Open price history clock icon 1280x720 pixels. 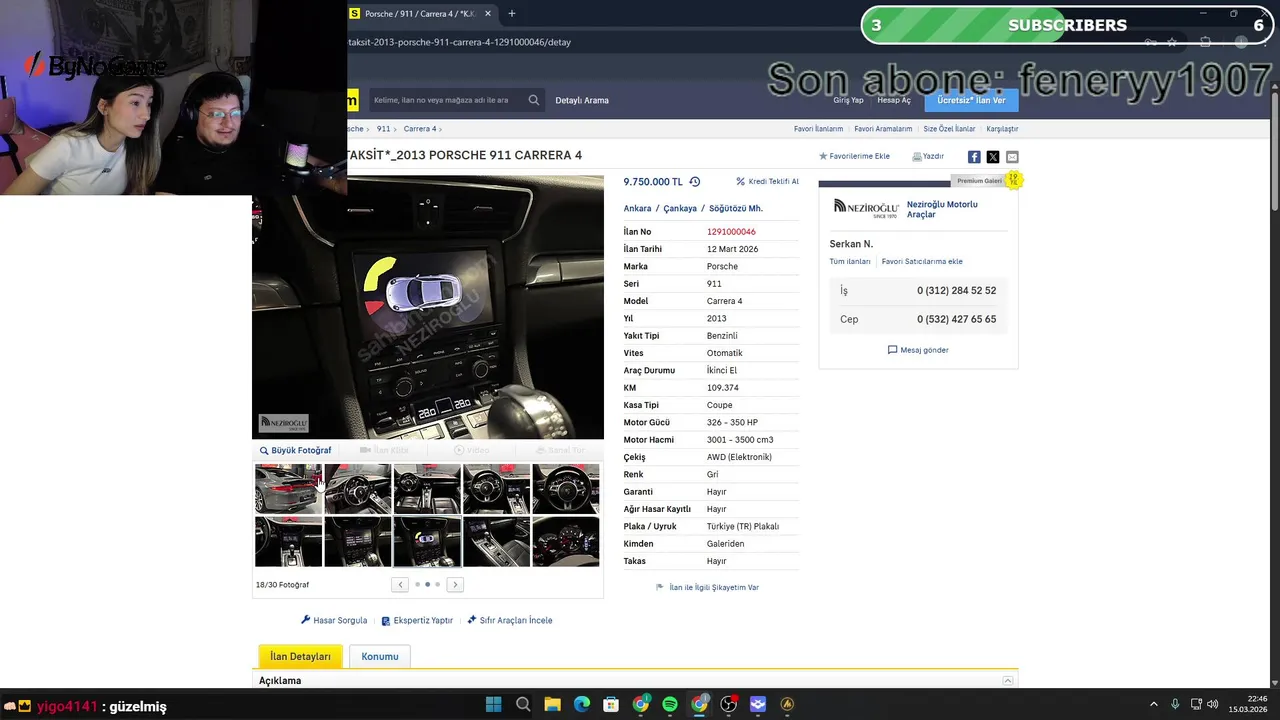tap(695, 182)
